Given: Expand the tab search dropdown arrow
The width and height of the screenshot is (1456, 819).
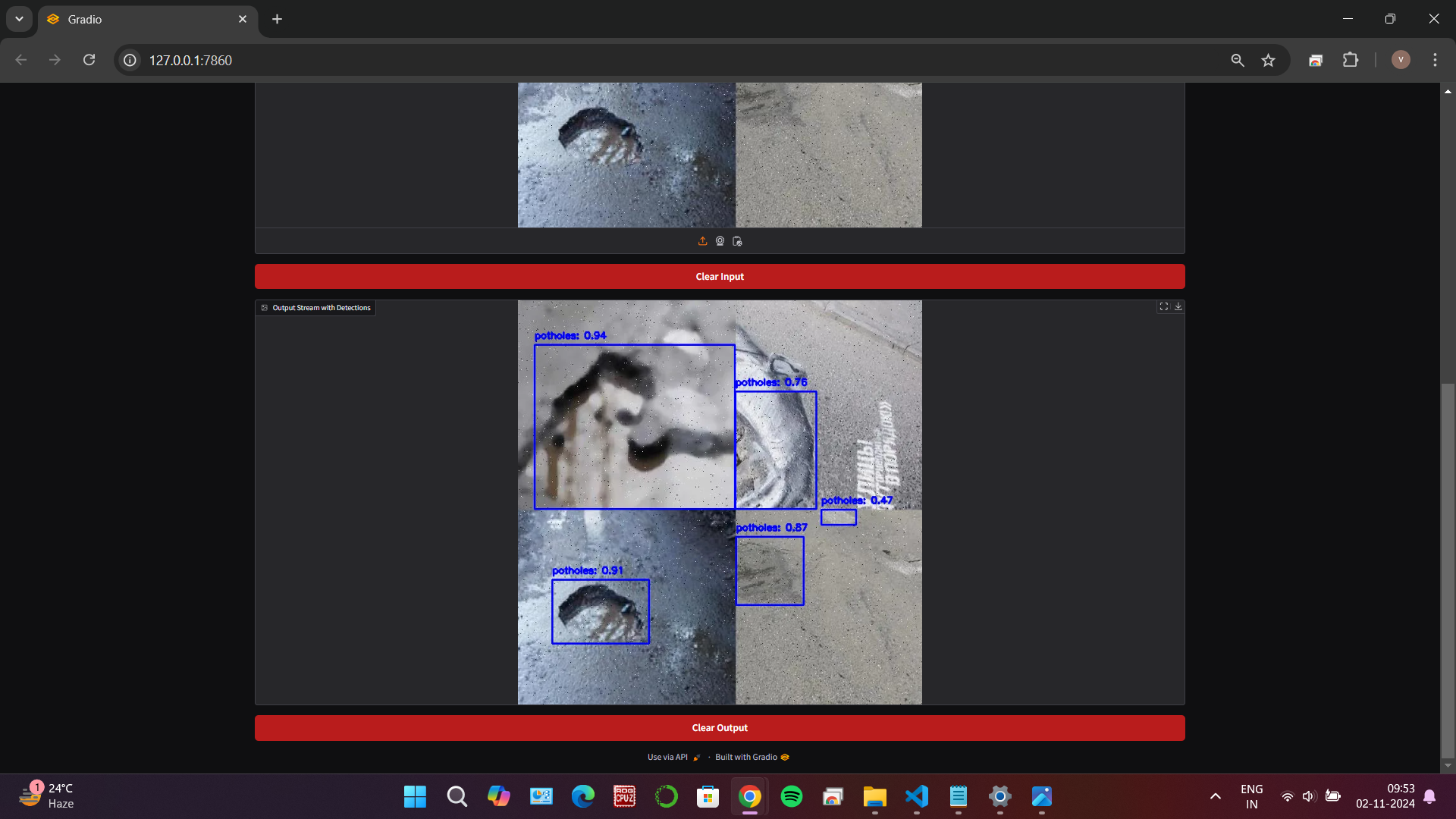Looking at the screenshot, I should [19, 19].
